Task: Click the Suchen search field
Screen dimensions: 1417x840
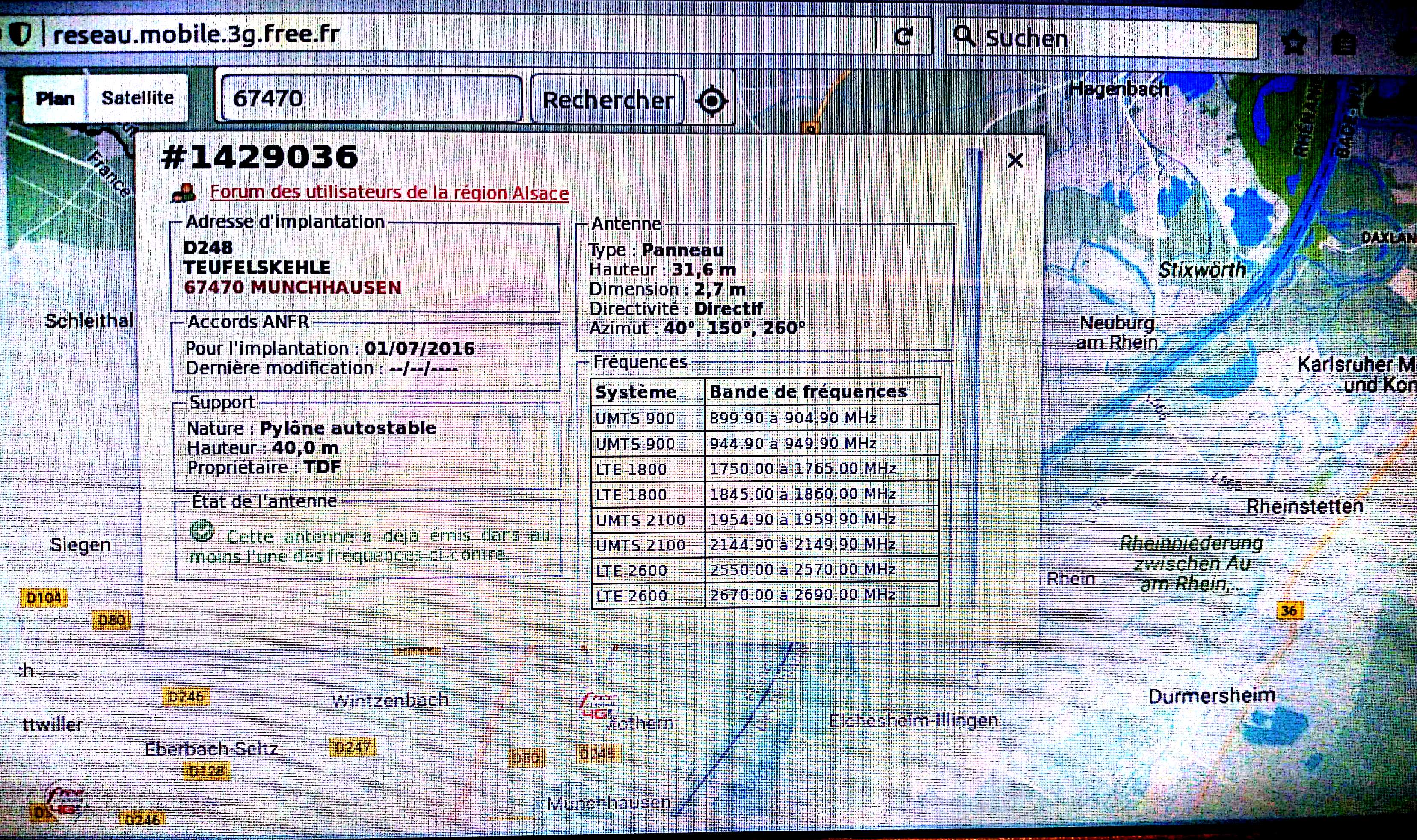Action: (x=1102, y=38)
